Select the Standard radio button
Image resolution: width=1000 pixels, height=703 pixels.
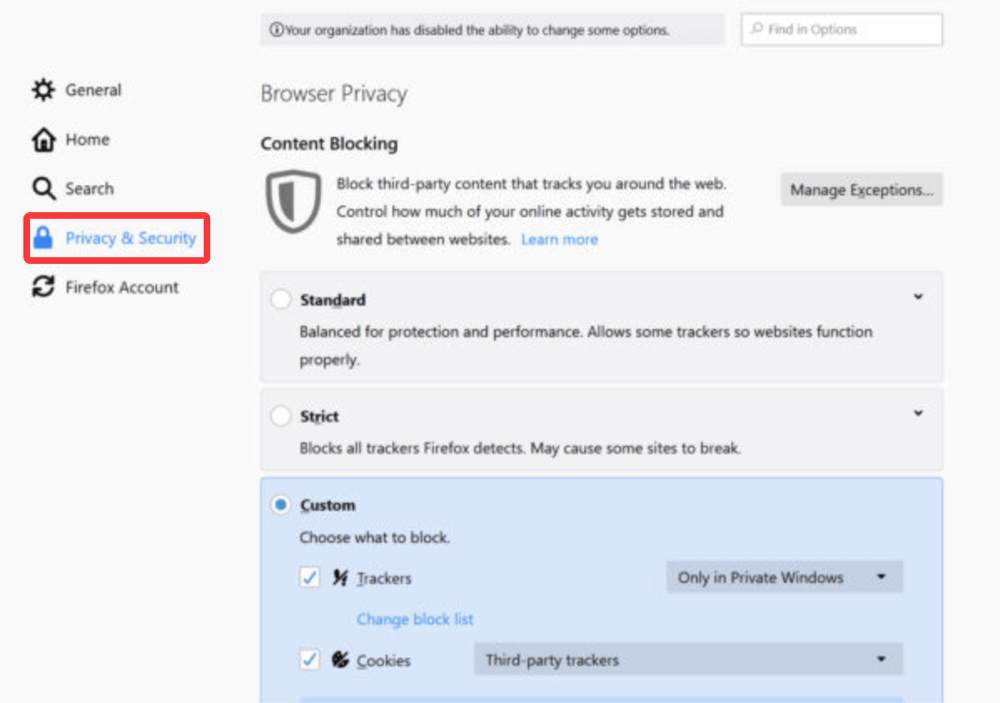(x=281, y=300)
